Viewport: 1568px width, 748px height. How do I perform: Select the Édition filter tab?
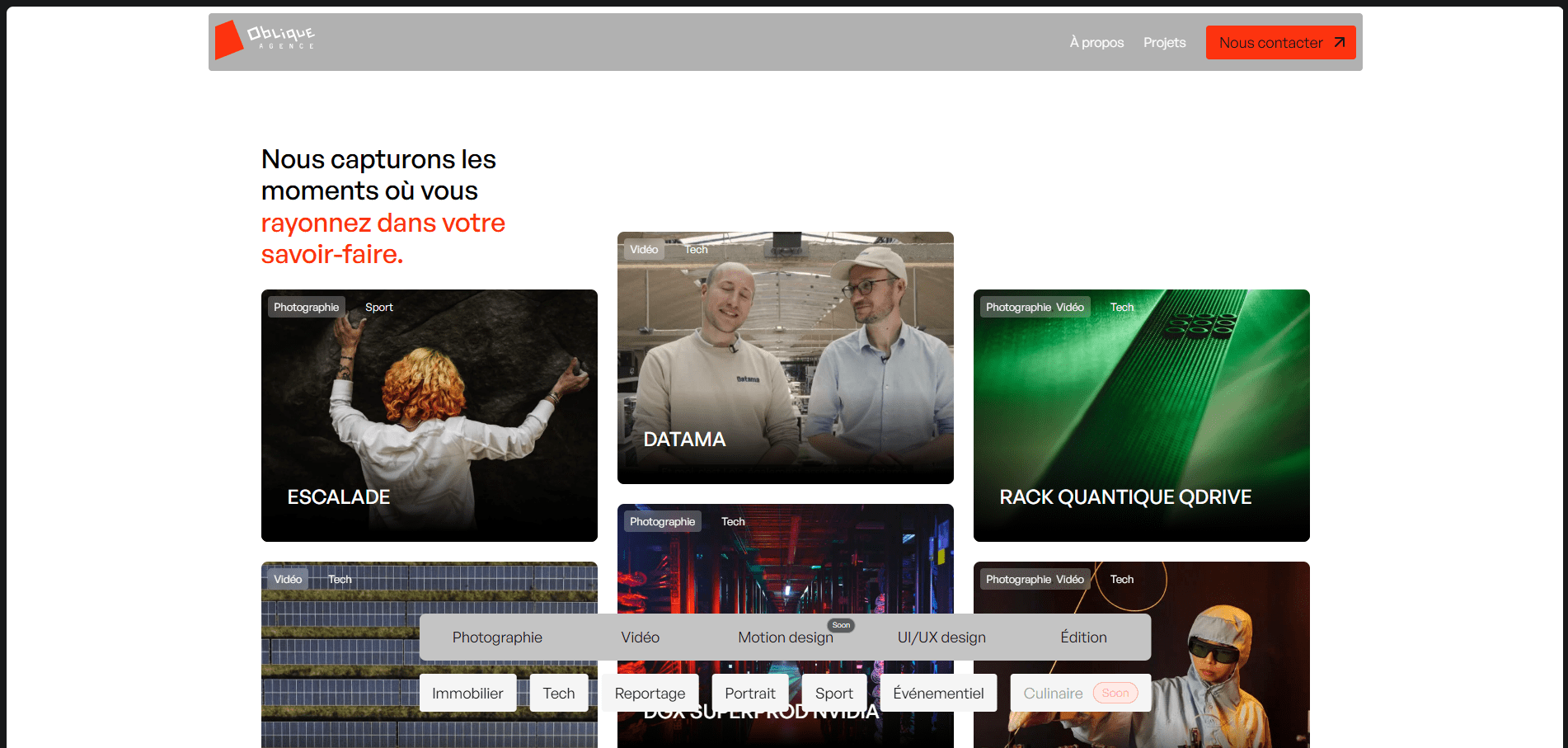point(1083,637)
